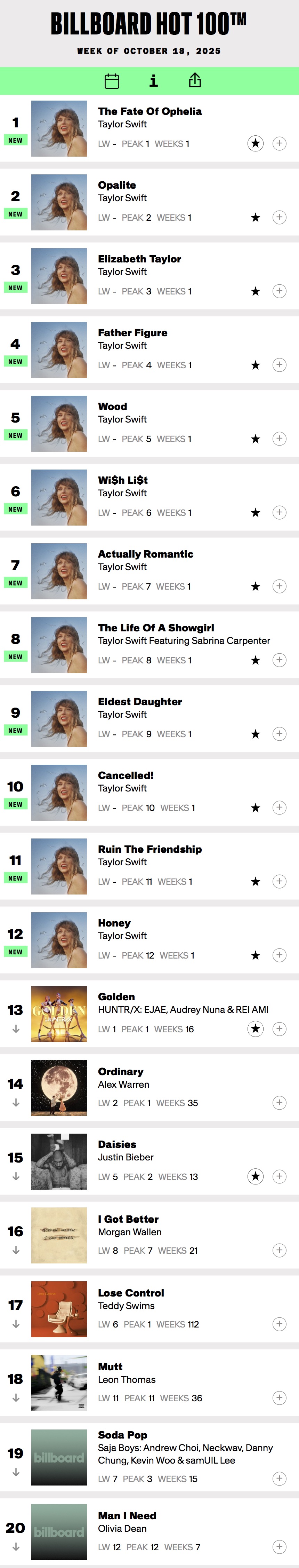Click the star icon next to Opalite

point(255,217)
